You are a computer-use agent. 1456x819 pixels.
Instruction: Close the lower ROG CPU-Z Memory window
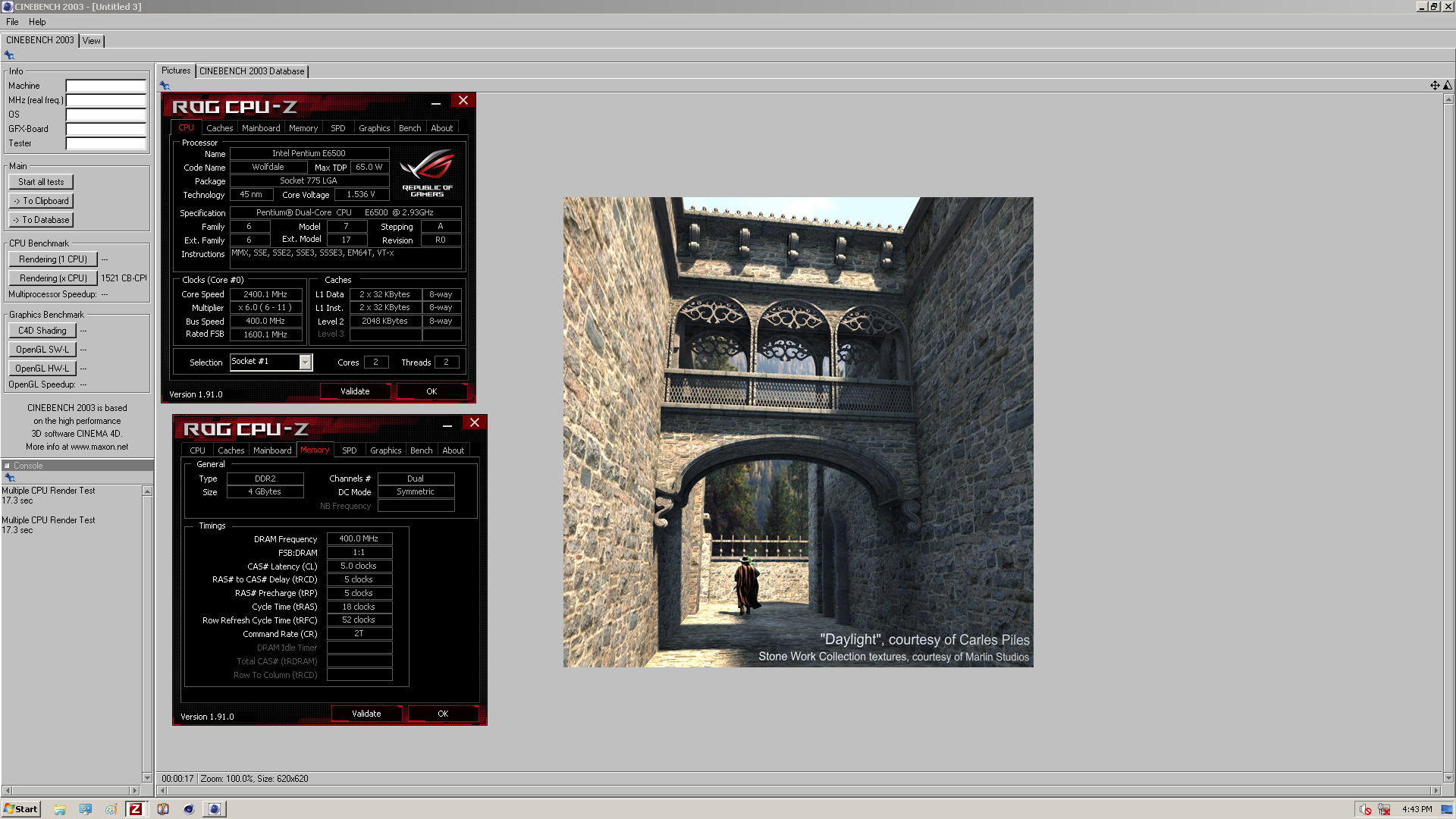click(x=475, y=423)
